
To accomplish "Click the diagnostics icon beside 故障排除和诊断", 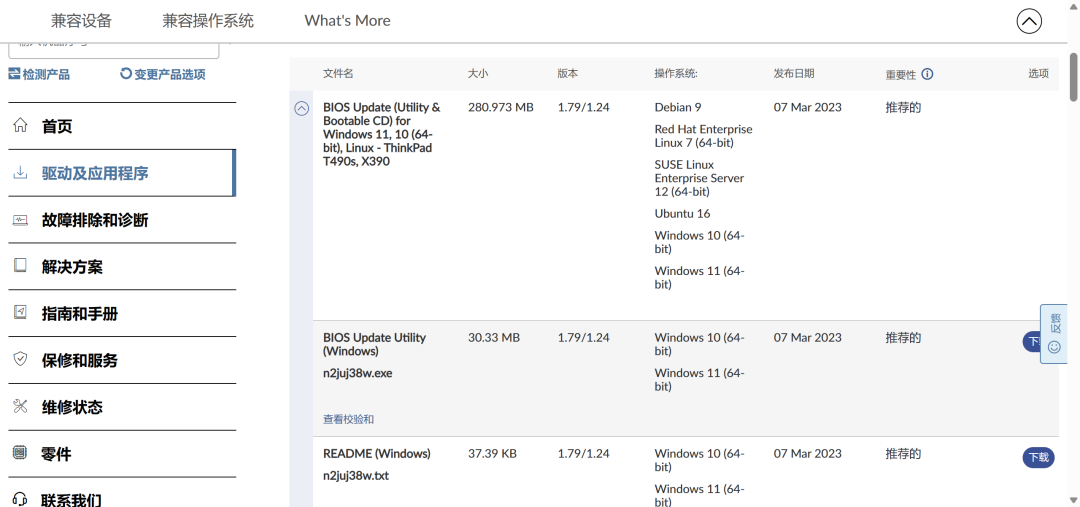I will [21, 220].
